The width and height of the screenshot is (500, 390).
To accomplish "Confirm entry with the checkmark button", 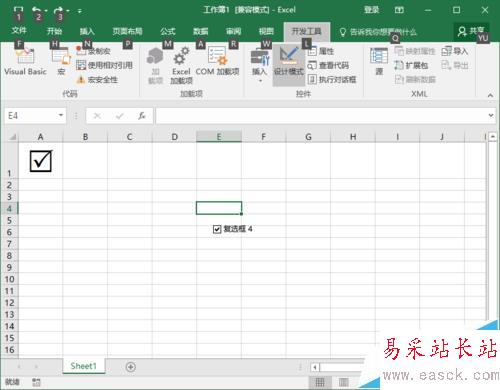I will (120, 116).
